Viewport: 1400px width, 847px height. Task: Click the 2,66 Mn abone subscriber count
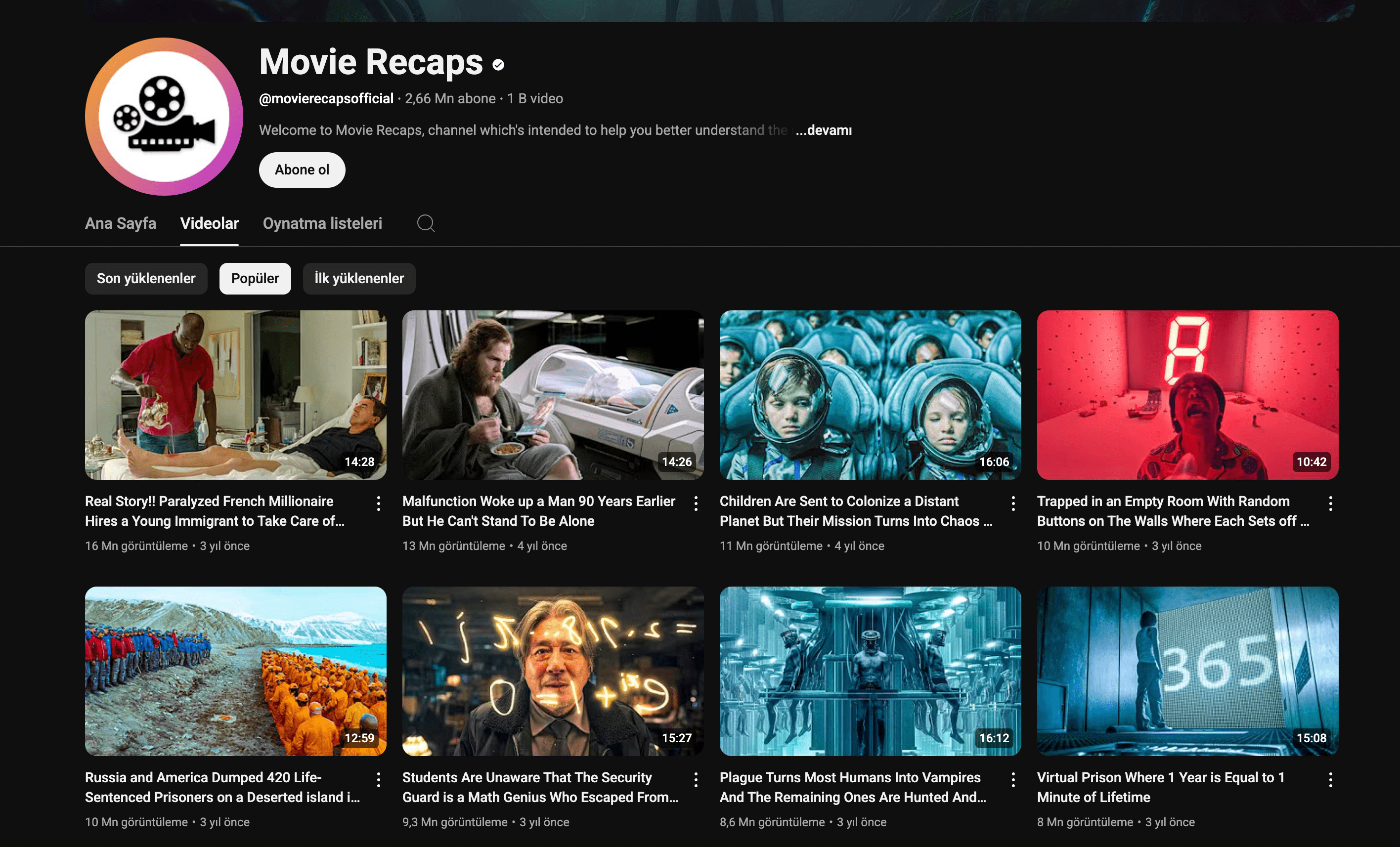(x=450, y=98)
